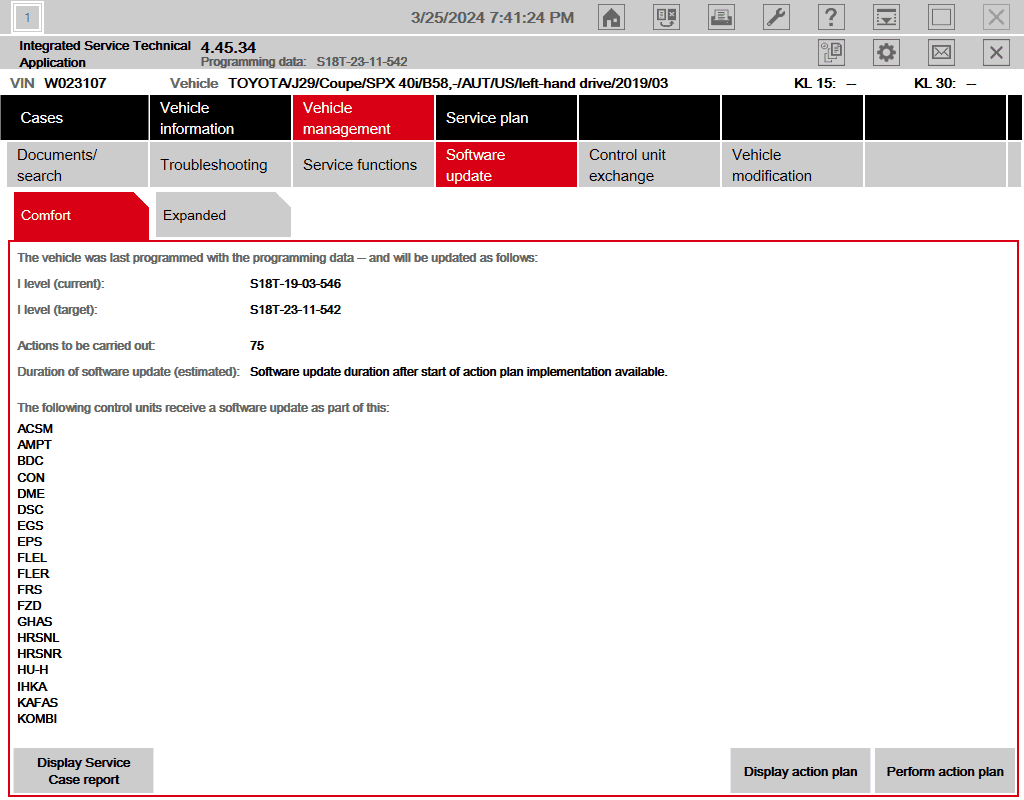Open Vehicle modification submenu
1024x800 pixels.
pos(793,165)
